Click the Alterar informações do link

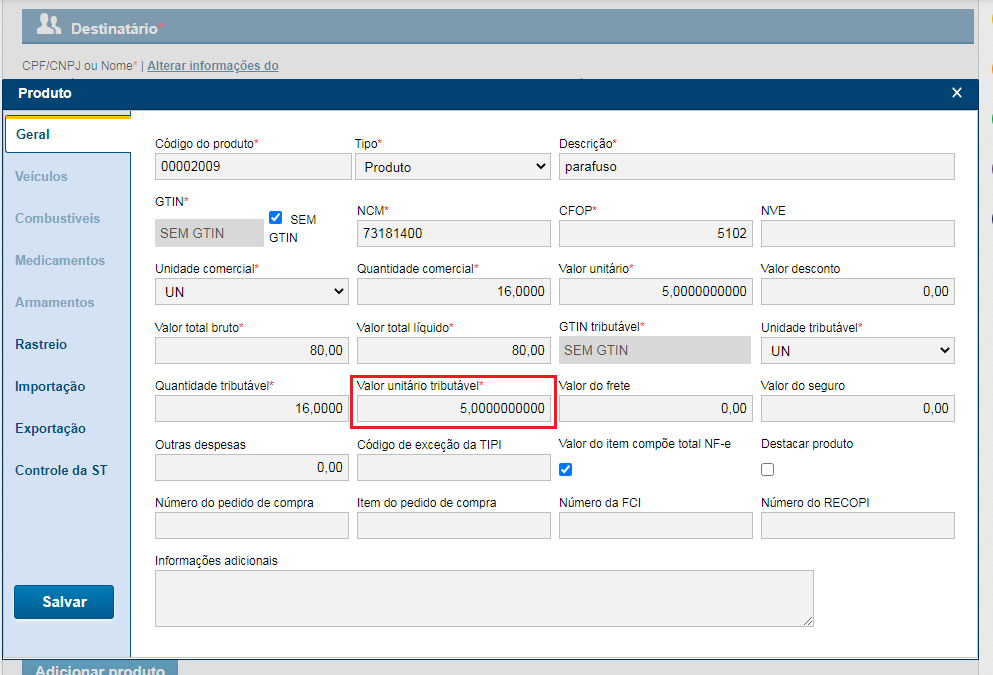pos(213,66)
